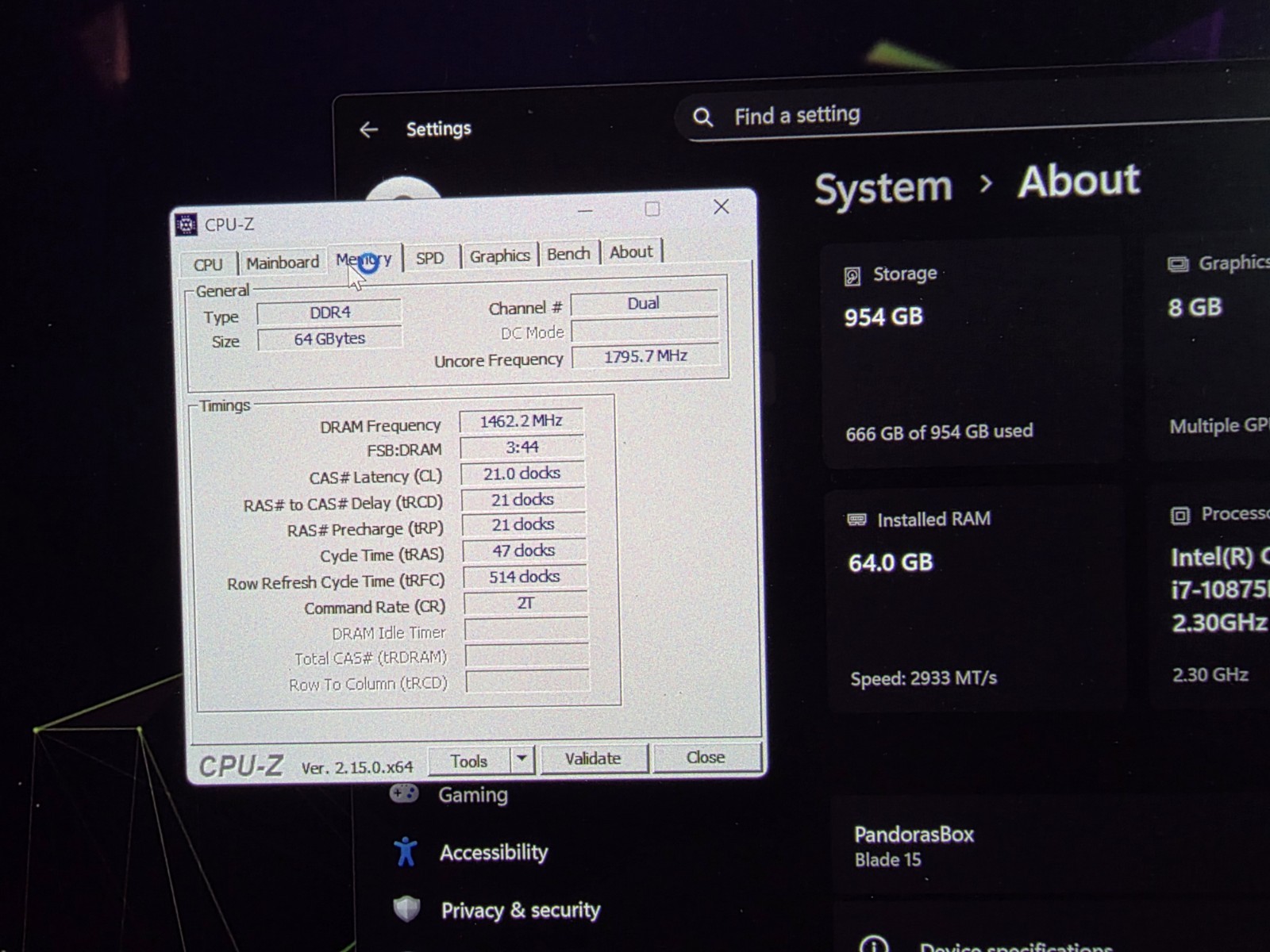1270x952 pixels.
Task: Click the CAS# Latency value 21.0 clocks
Action: [x=522, y=474]
